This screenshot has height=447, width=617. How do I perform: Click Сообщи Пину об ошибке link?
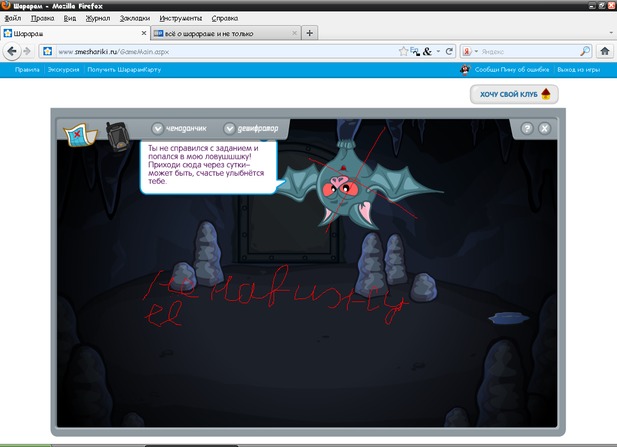[512, 70]
